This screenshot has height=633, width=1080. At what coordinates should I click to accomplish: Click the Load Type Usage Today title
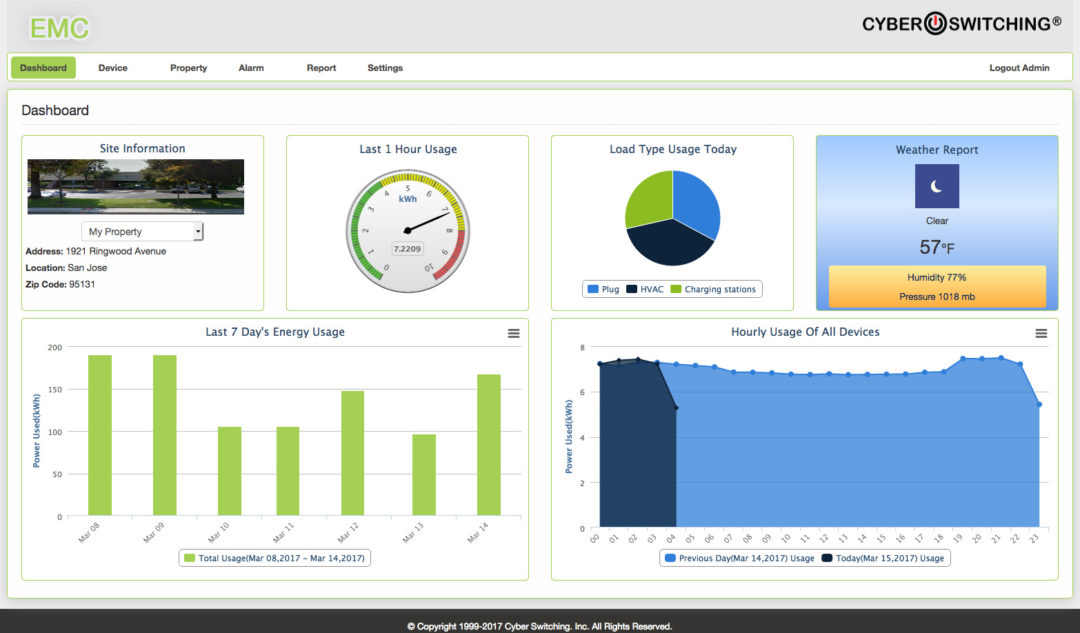coord(673,149)
